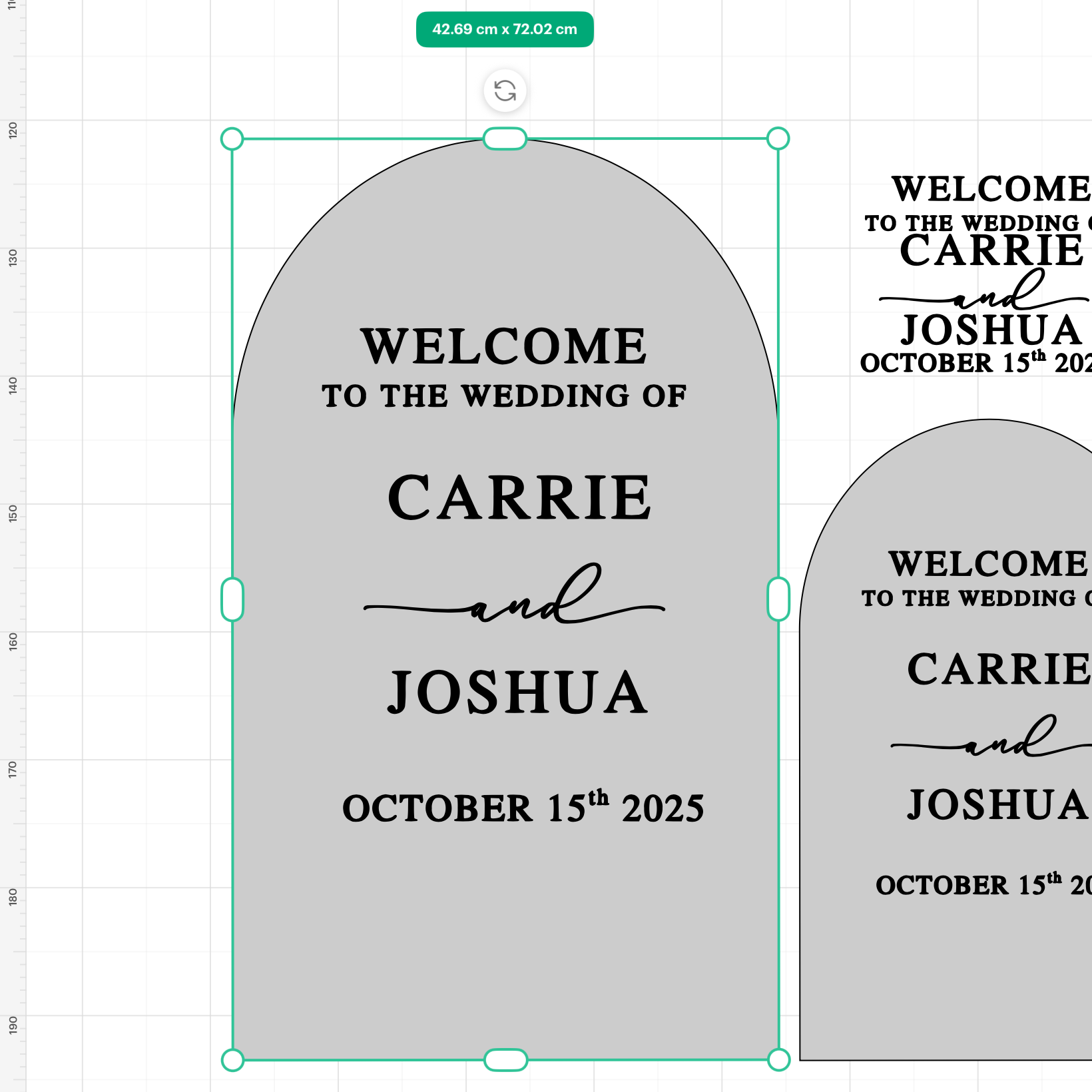This screenshot has width=1092, height=1092.
Task: Select the CARRIE text in the selected arch
Action: pyautogui.click(x=519, y=497)
